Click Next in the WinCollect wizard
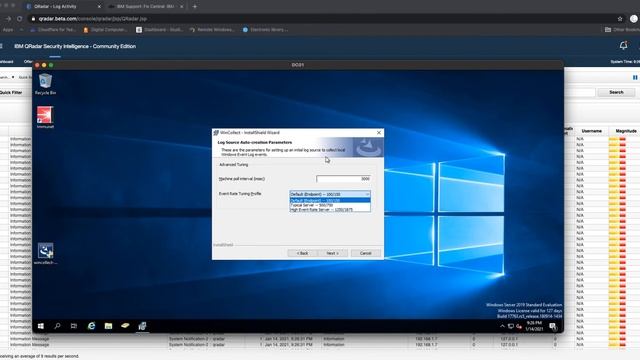This screenshot has height=360, width=640. 332,253
